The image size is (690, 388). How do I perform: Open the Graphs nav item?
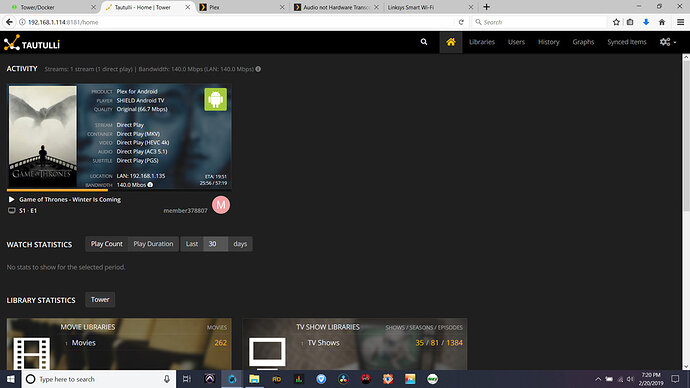(x=583, y=42)
